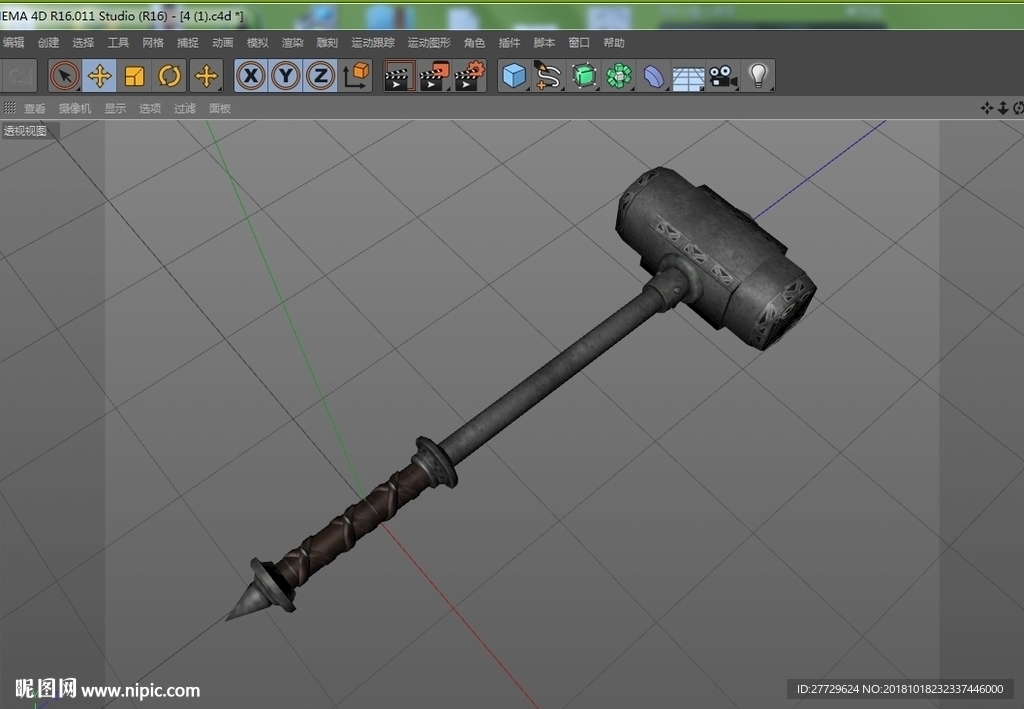Open the spline pen tool

click(x=549, y=76)
